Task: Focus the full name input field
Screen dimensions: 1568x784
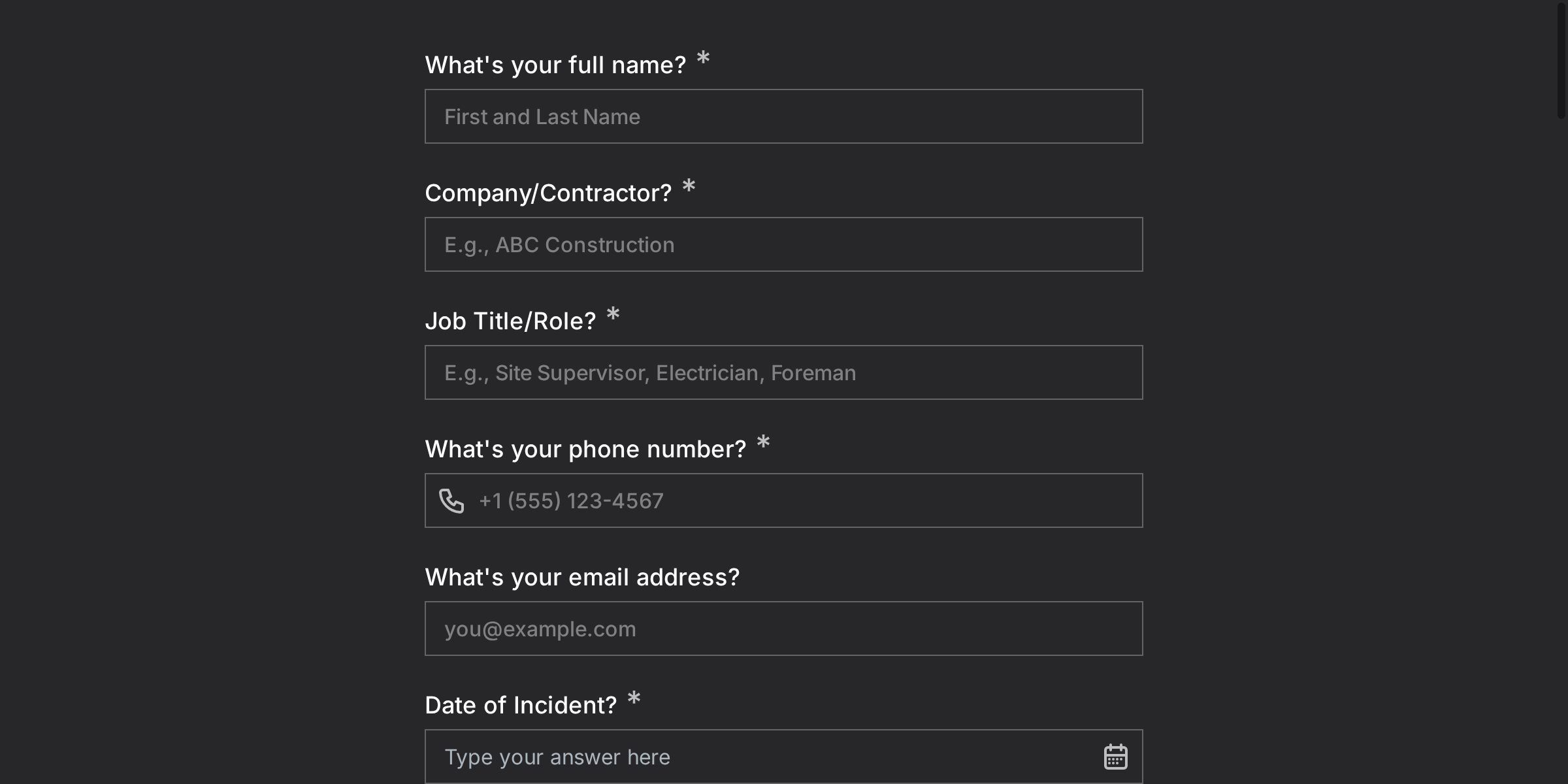Action: 783,116
